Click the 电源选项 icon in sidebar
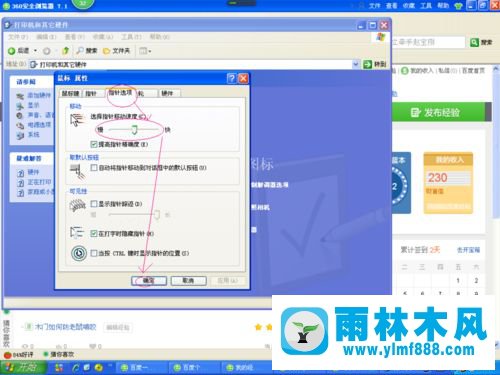 click(x=20, y=125)
